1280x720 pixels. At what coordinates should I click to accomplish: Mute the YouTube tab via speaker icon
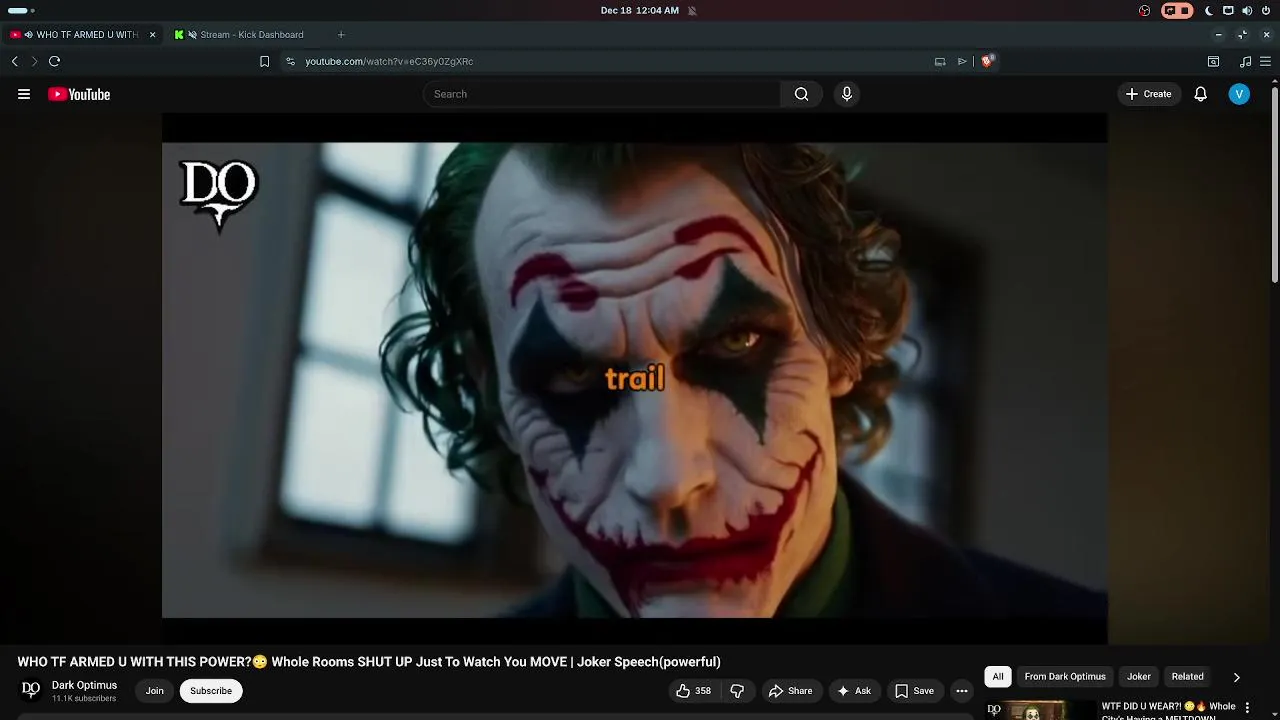[x=29, y=35]
